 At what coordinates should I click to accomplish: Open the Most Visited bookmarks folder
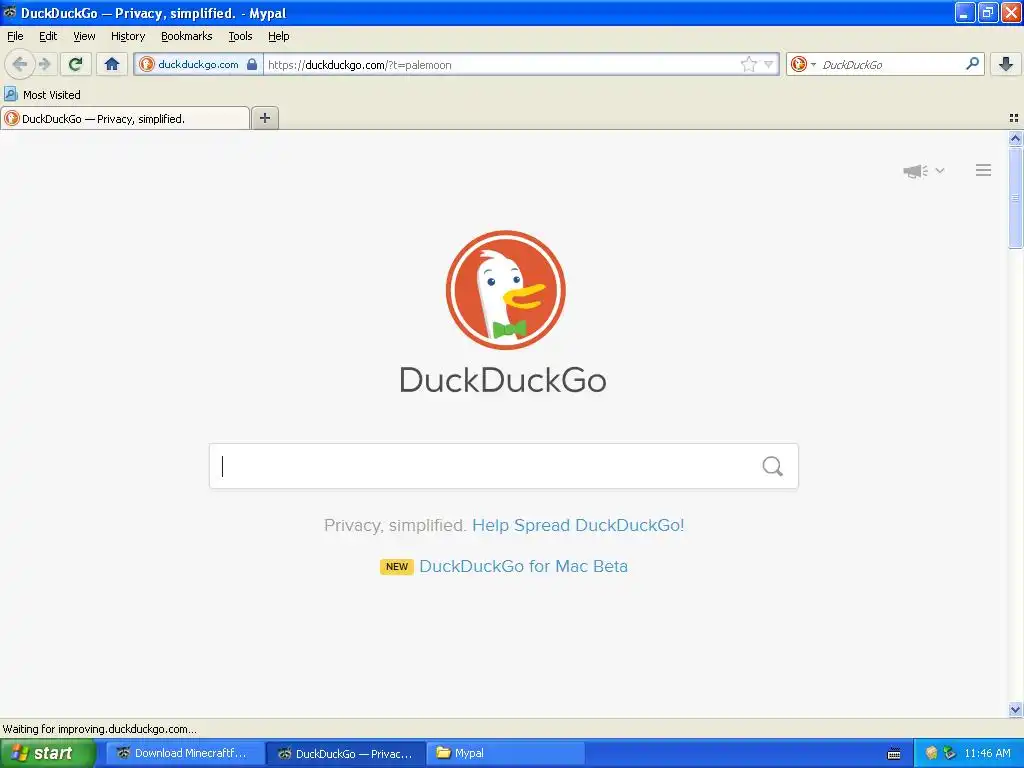[x=42, y=95]
